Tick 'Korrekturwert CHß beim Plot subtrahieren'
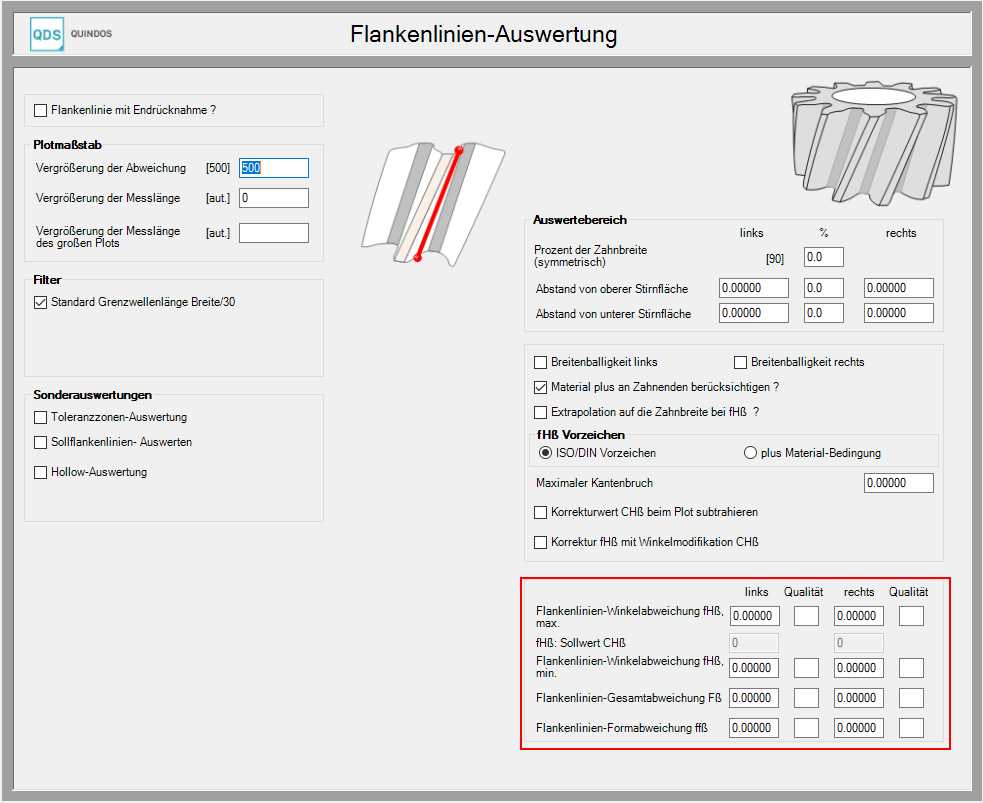 (x=540, y=513)
